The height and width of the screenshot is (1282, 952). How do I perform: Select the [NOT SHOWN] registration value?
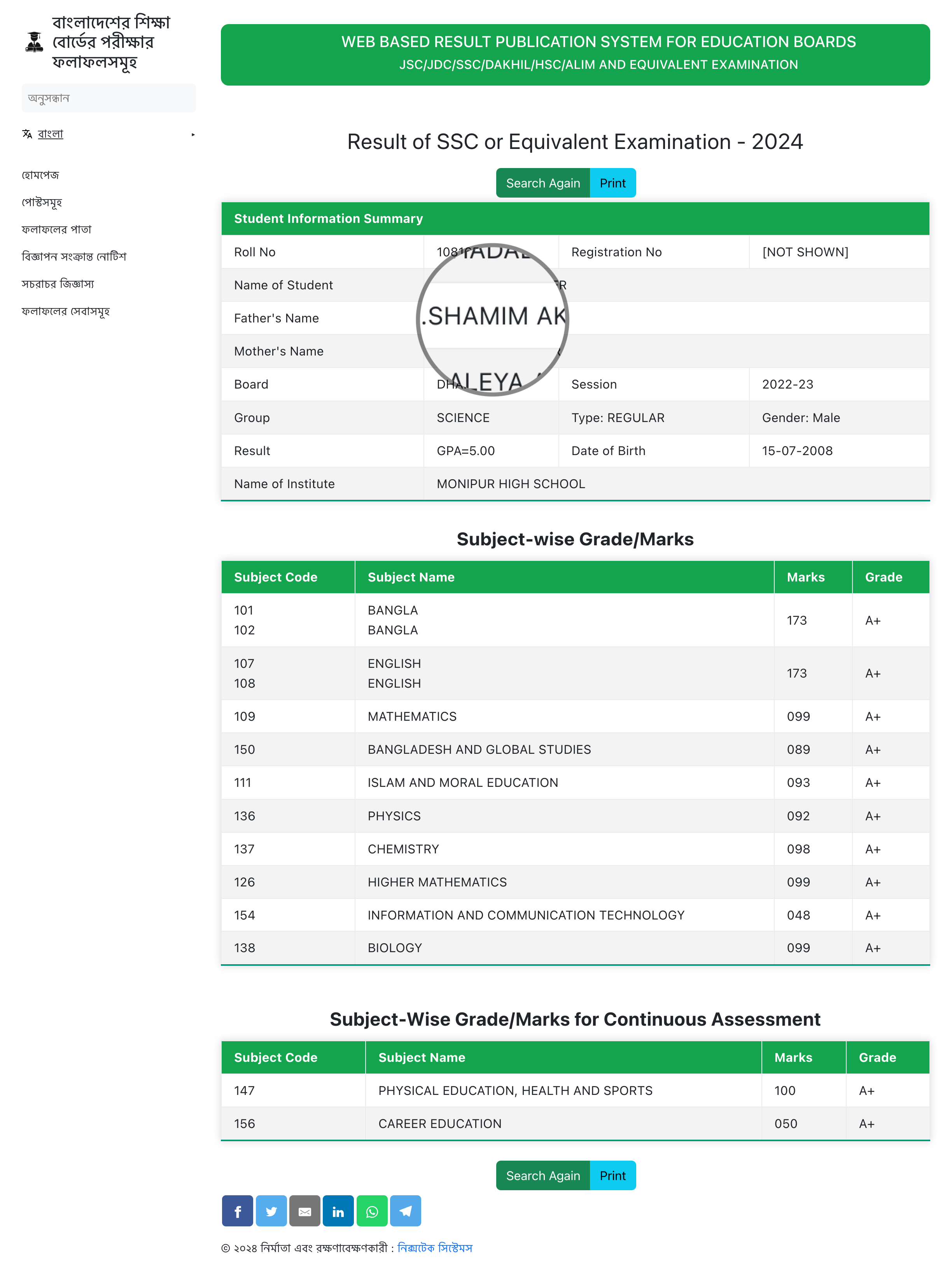(805, 252)
